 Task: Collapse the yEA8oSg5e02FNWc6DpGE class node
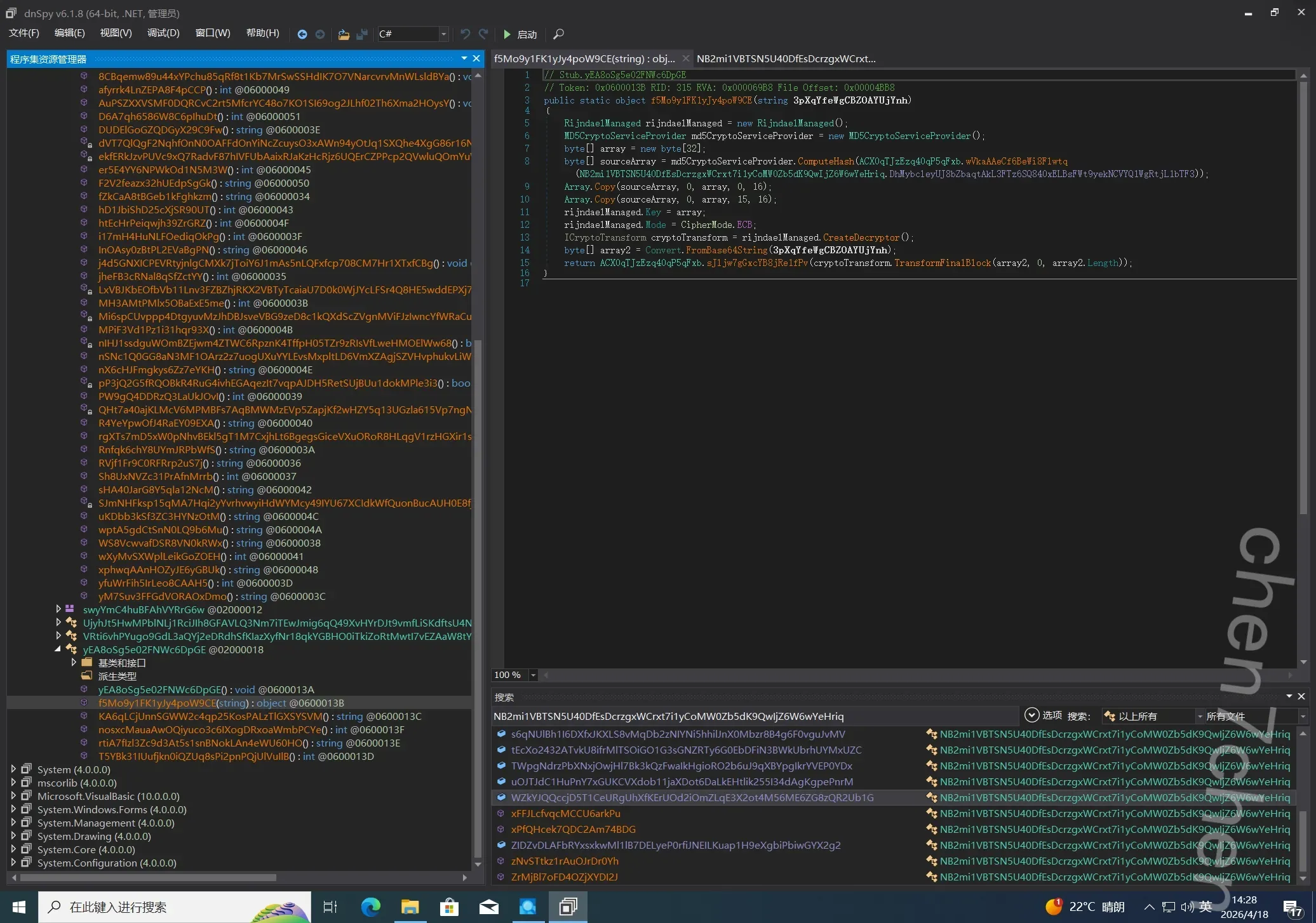[58, 649]
